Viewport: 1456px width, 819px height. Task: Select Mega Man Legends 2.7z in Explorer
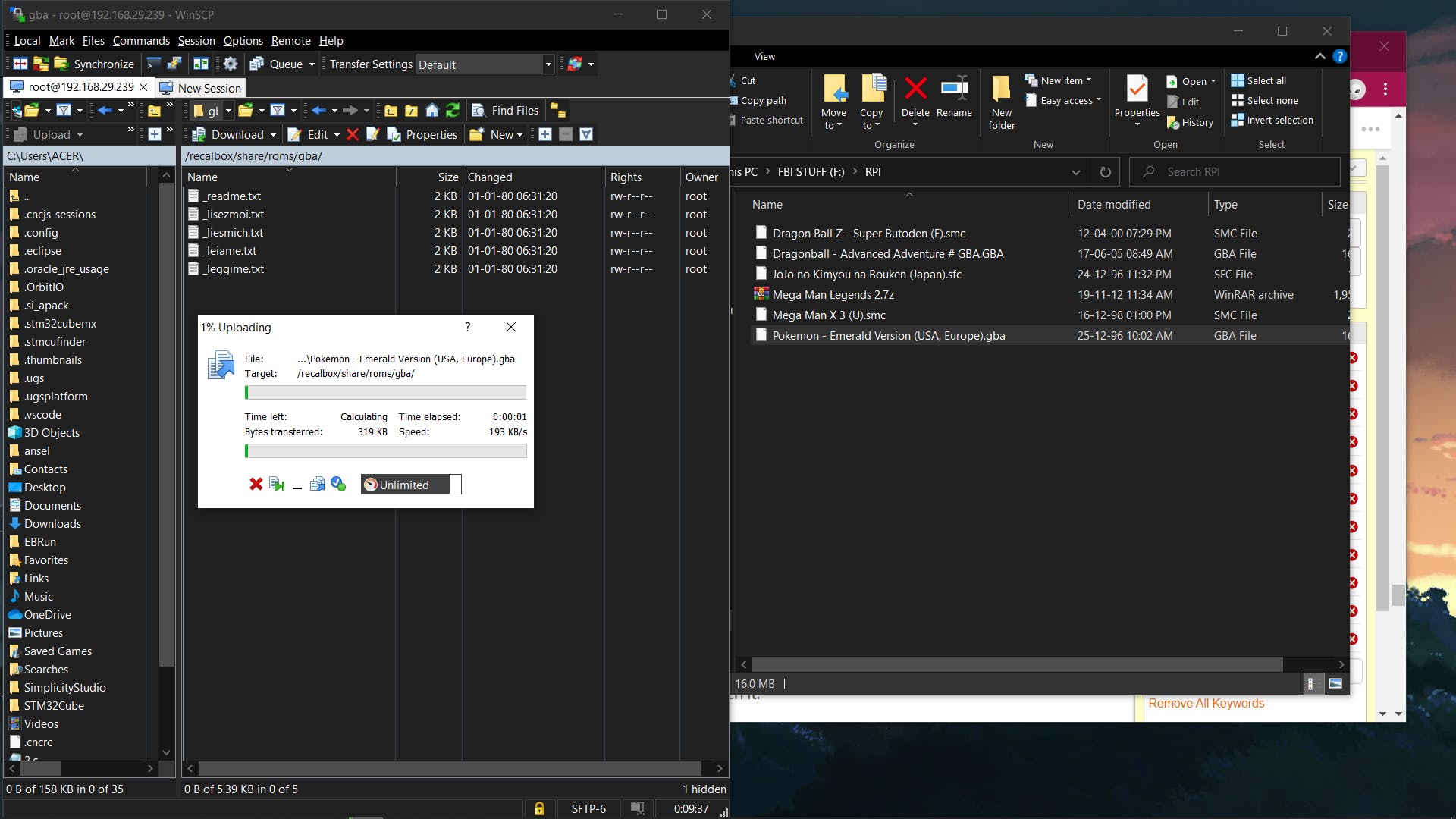point(833,295)
